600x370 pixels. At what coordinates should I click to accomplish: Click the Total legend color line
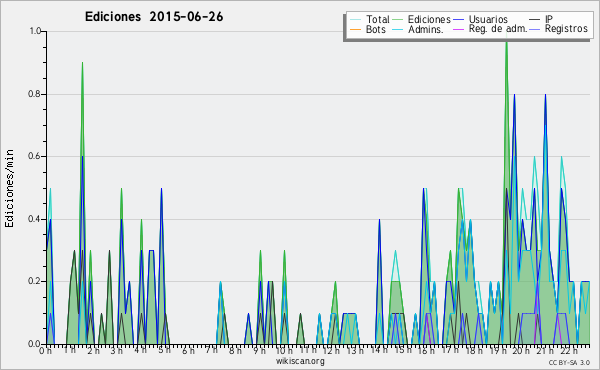355,20
